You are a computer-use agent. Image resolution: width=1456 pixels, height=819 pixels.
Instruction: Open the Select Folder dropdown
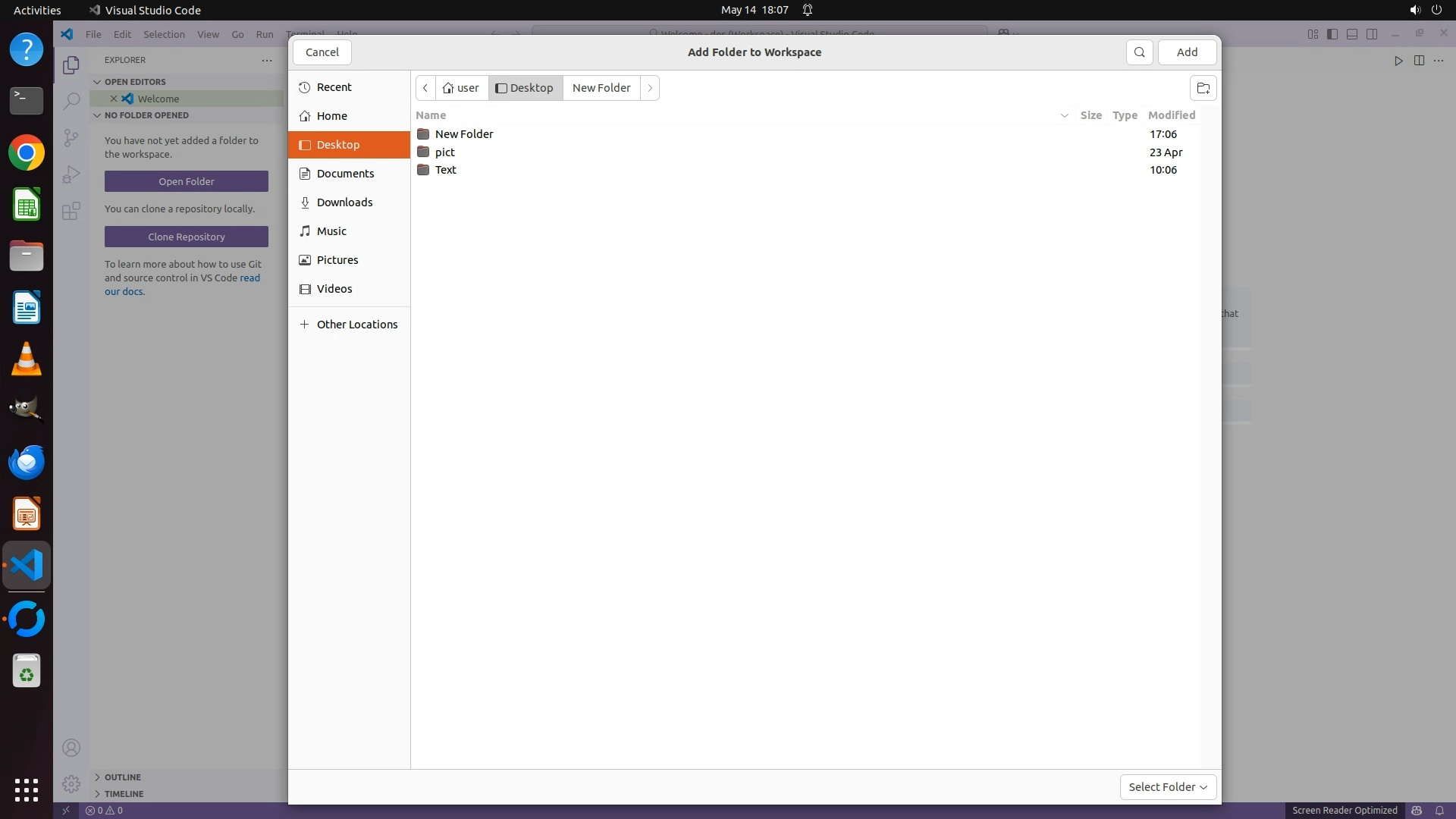click(x=1168, y=787)
